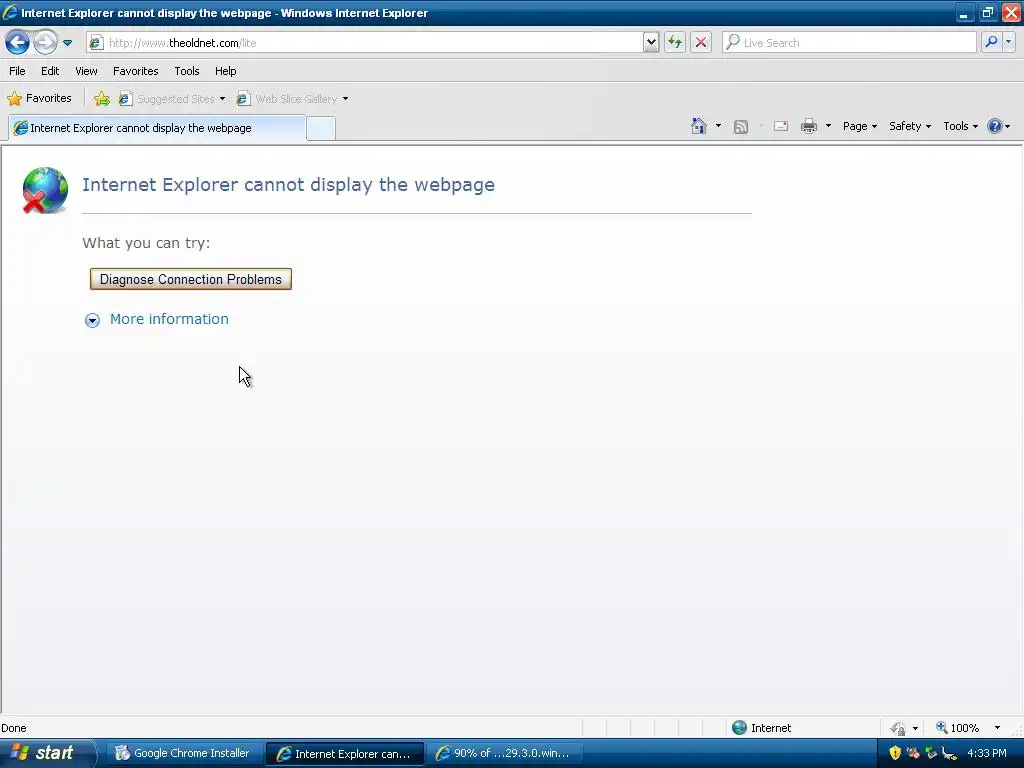Open the Help menu
The image size is (1024, 768).
(226, 71)
